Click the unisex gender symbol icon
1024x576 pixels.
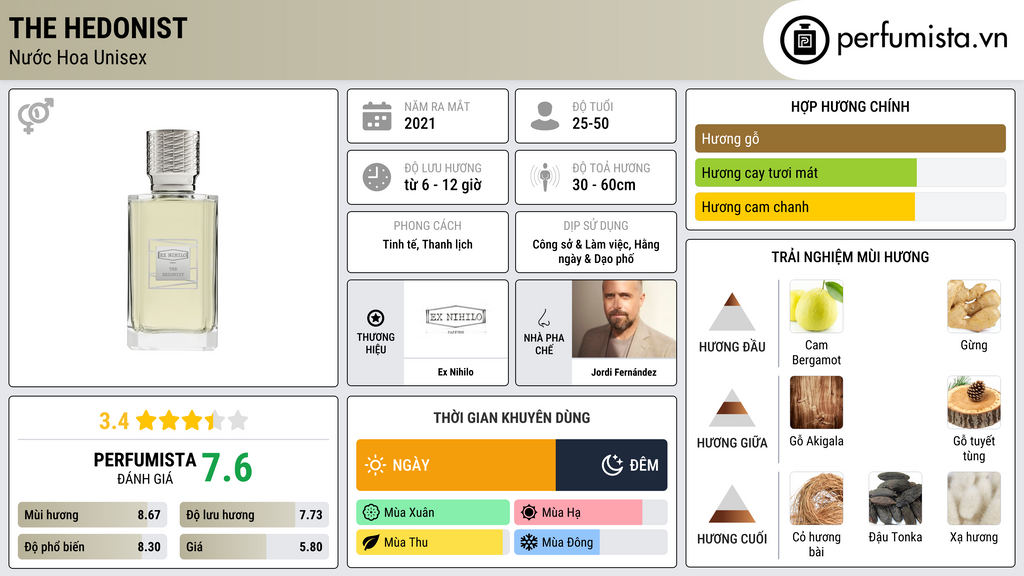point(36,116)
